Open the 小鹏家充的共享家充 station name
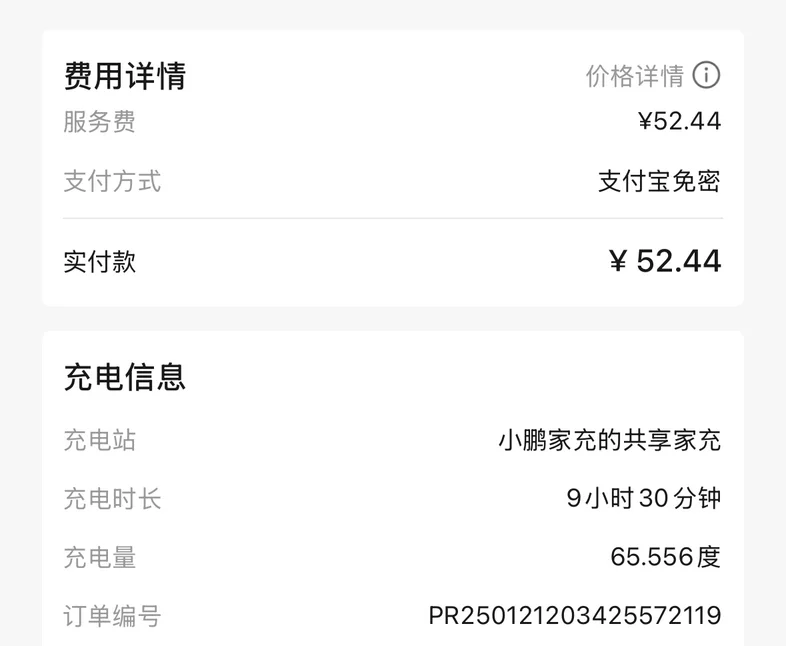Screen dimensions: 786x646 [x=610, y=440]
